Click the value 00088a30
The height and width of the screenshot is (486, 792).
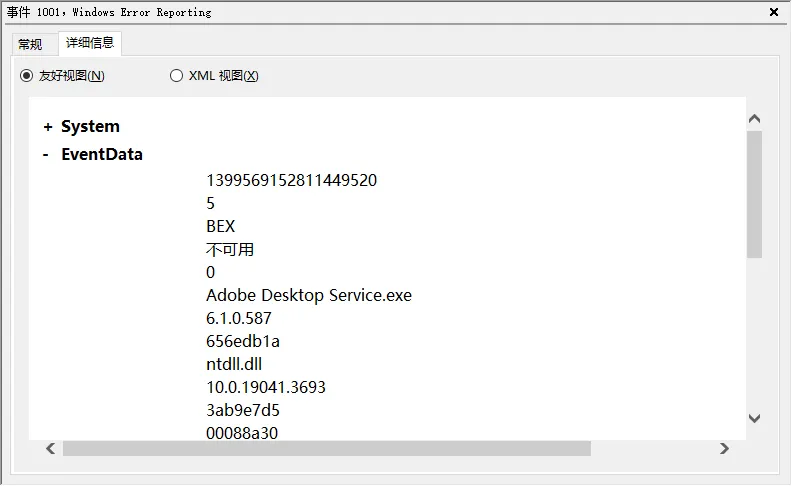(242, 433)
